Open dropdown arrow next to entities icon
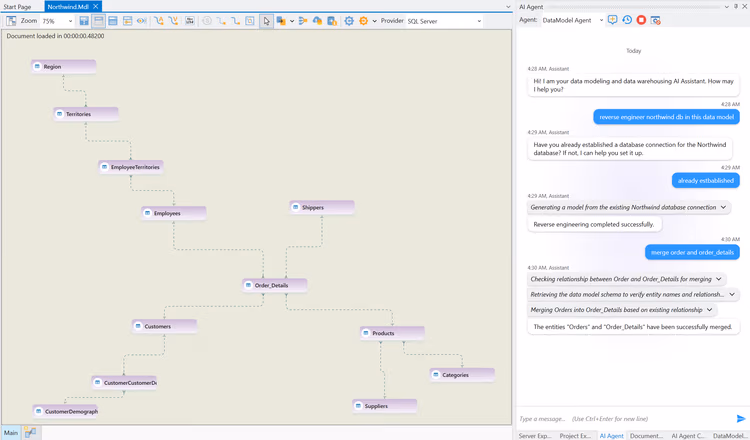Viewport: 750px width, 440px height. (x=292, y=21)
